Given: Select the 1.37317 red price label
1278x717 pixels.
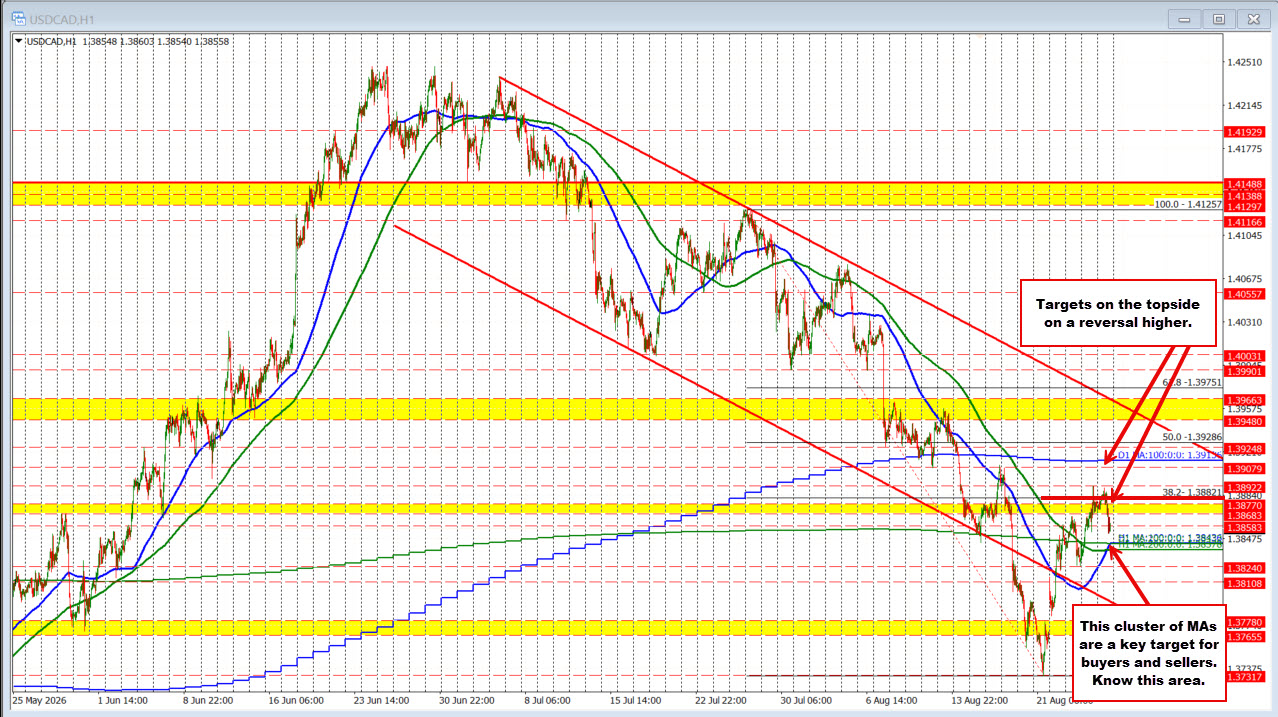Looking at the screenshot, I should tap(1246, 677).
